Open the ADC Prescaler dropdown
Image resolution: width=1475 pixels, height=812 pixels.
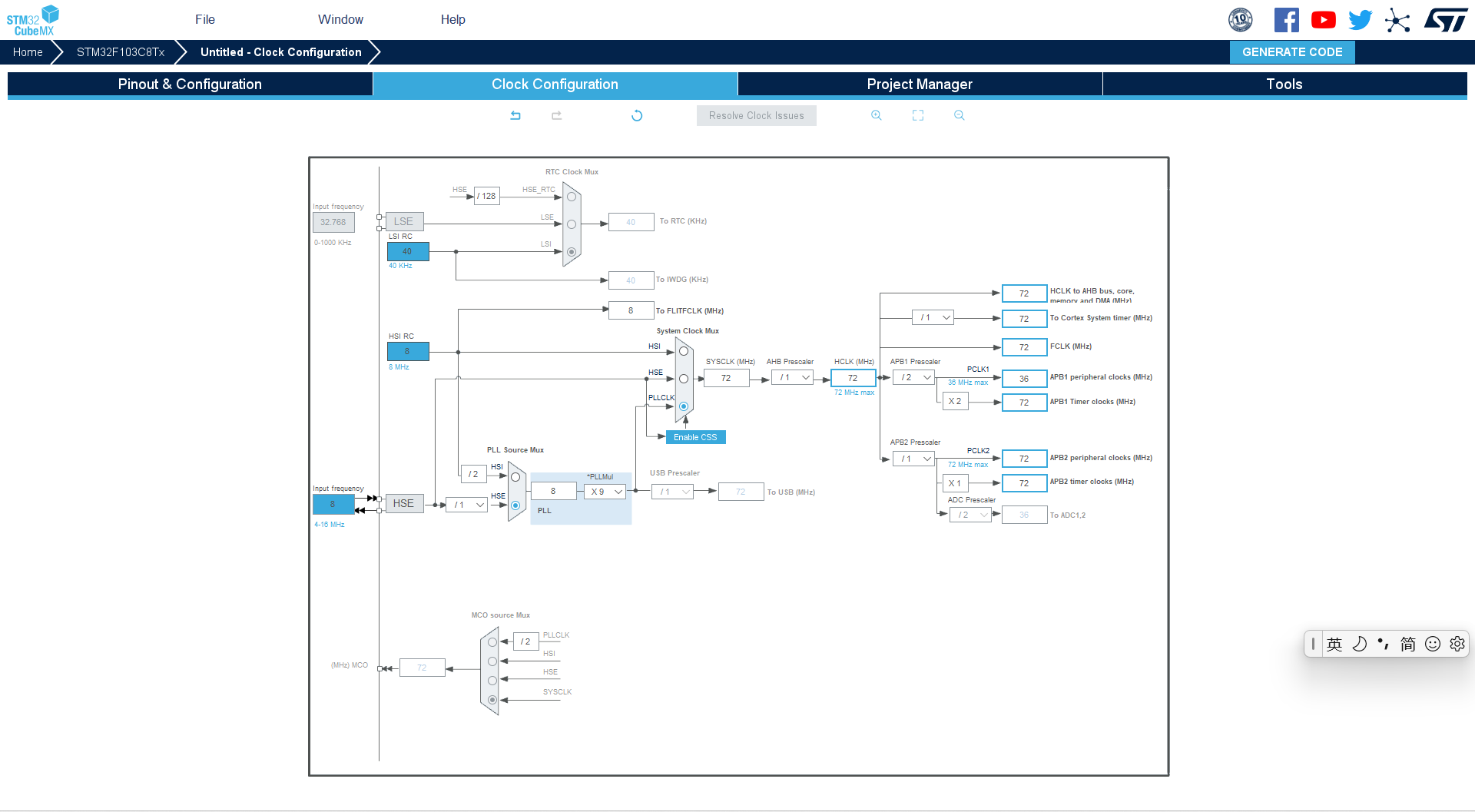[970, 515]
